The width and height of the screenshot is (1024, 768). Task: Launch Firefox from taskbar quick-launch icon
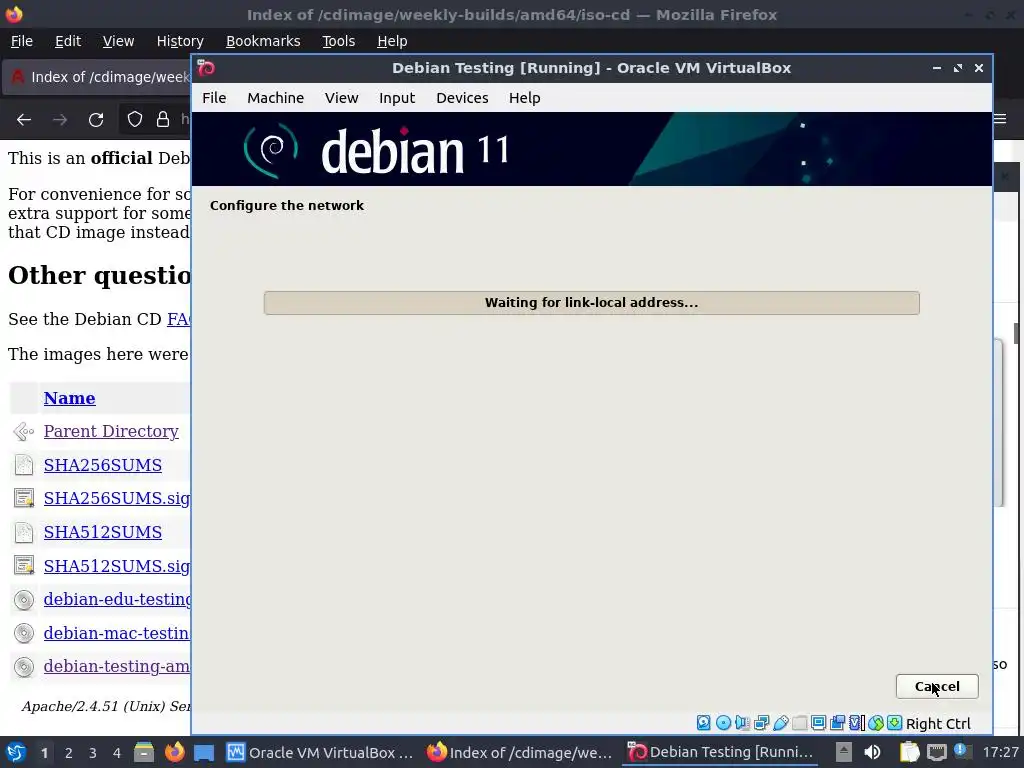point(174,752)
